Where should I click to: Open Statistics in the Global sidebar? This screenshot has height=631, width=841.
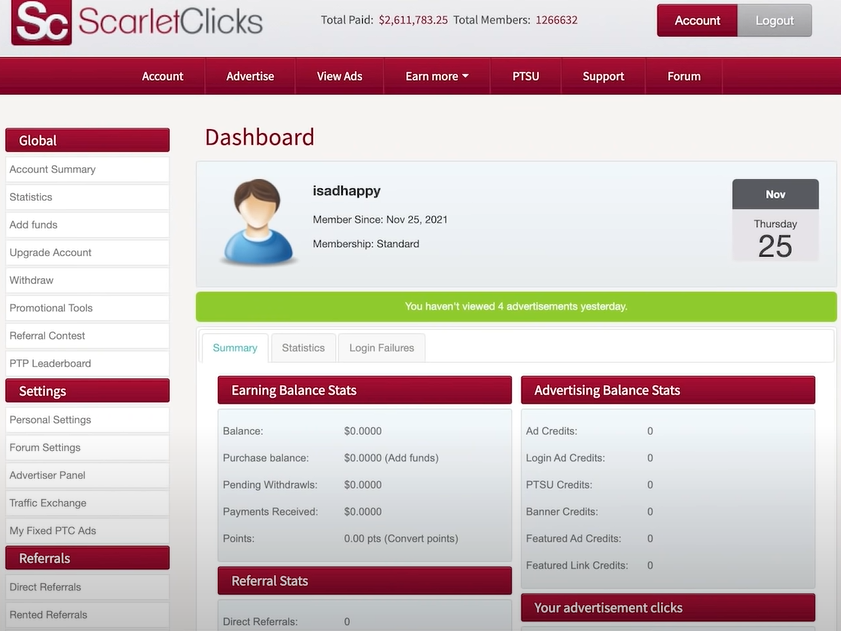(87, 197)
